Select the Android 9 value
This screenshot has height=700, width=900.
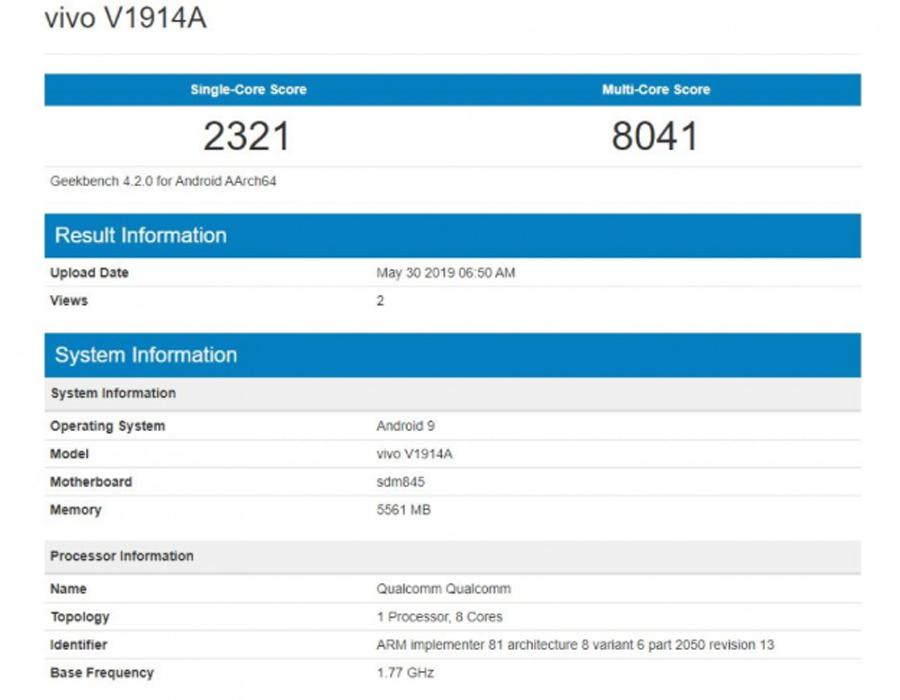pos(405,426)
